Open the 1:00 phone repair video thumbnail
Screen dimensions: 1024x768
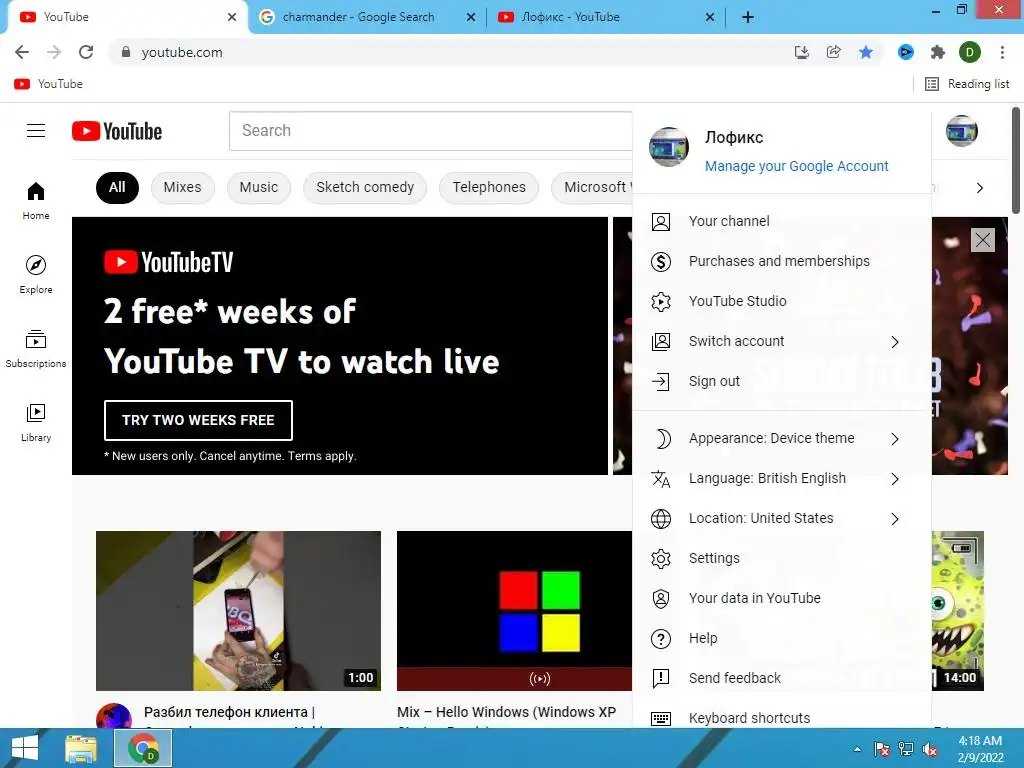pos(238,611)
